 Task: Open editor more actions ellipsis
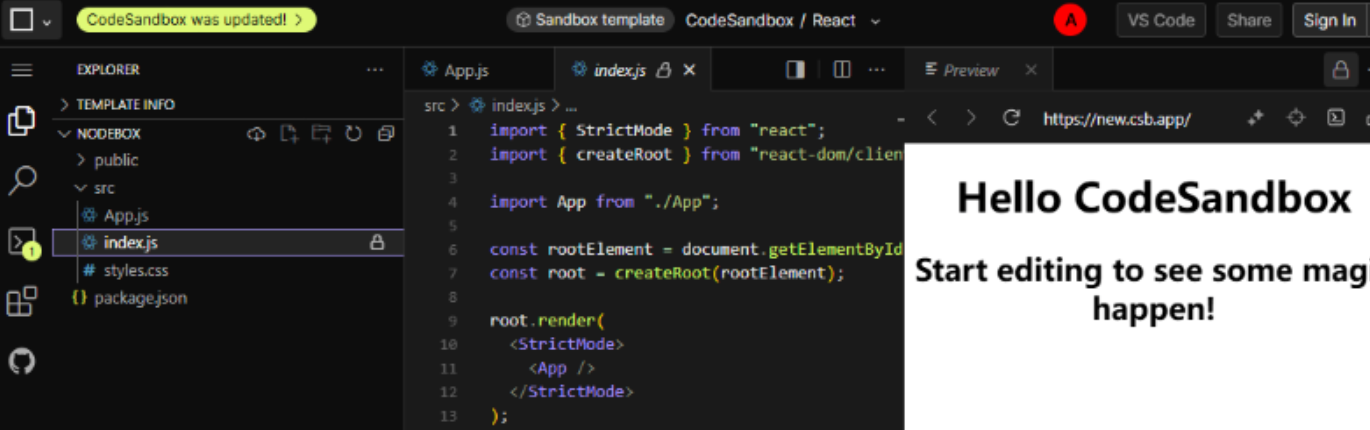[x=877, y=70]
